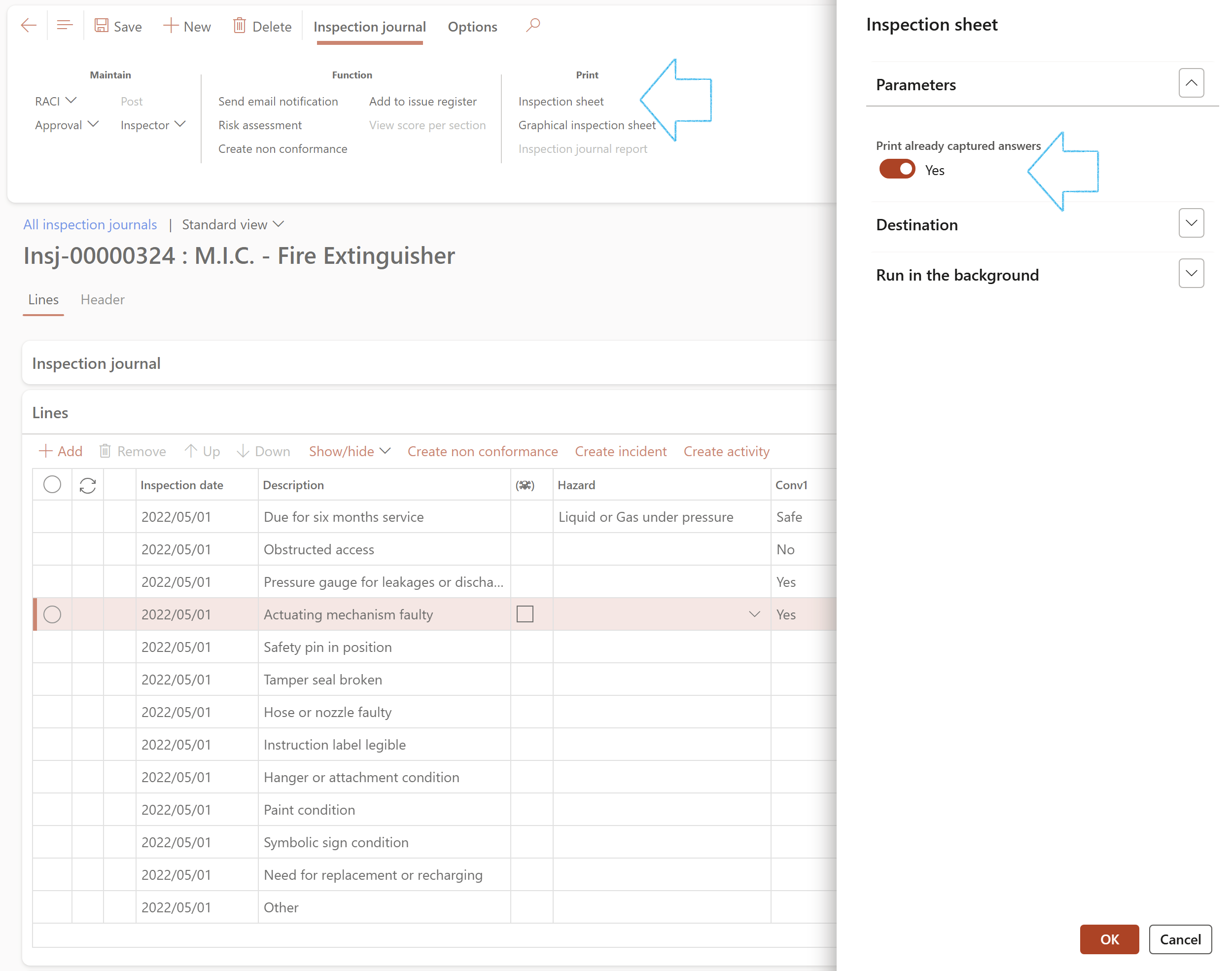The image size is (1232, 971).
Task: Open the hamburger navigation list icon
Action: [x=65, y=26]
